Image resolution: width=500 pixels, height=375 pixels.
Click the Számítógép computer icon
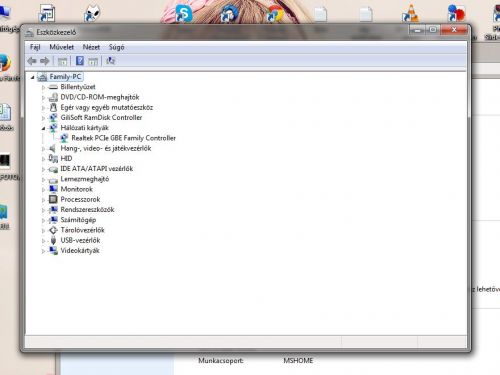pos(53,220)
